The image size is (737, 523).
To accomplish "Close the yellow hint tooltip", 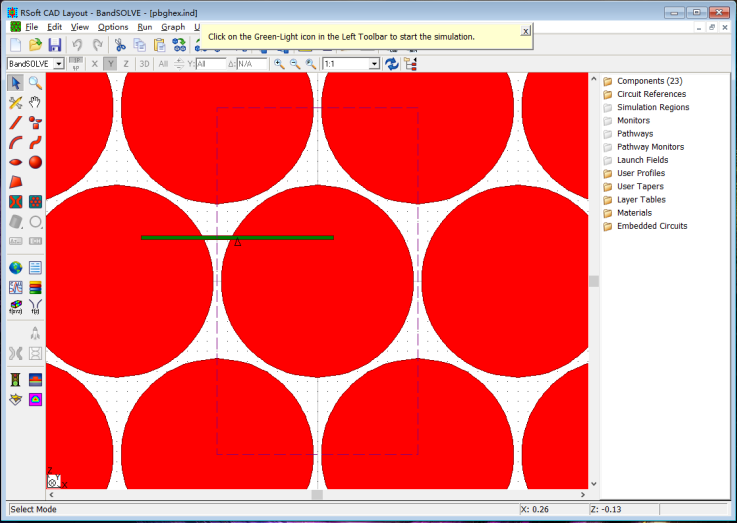I will pos(526,31).
